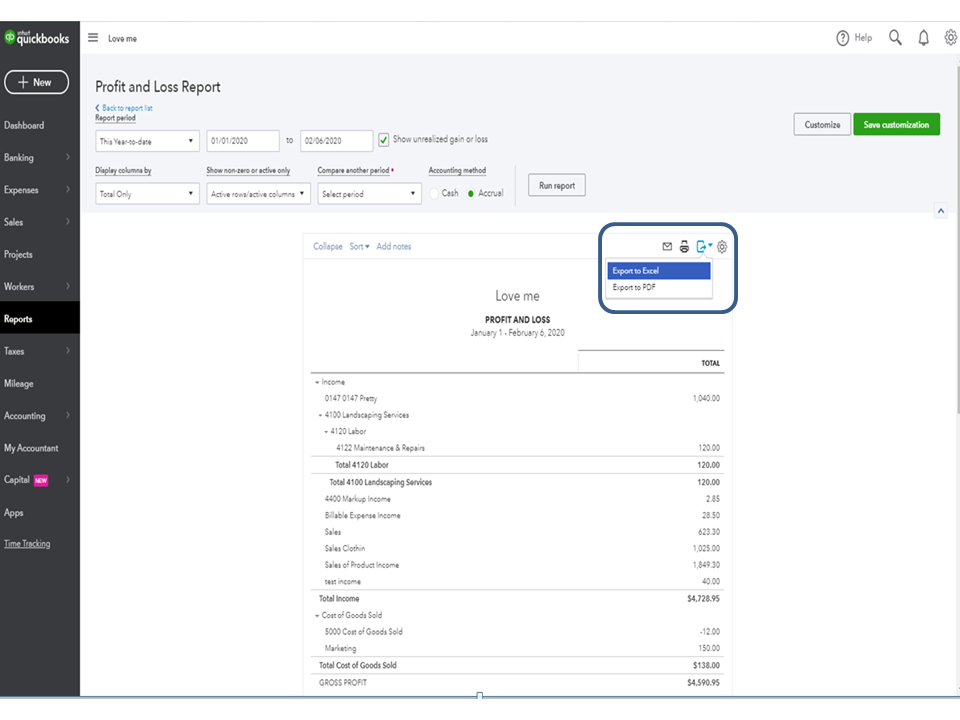Viewport: 960px width, 720px height.
Task: Expand the Total Only columns dropdown
Action: click(147, 194)
